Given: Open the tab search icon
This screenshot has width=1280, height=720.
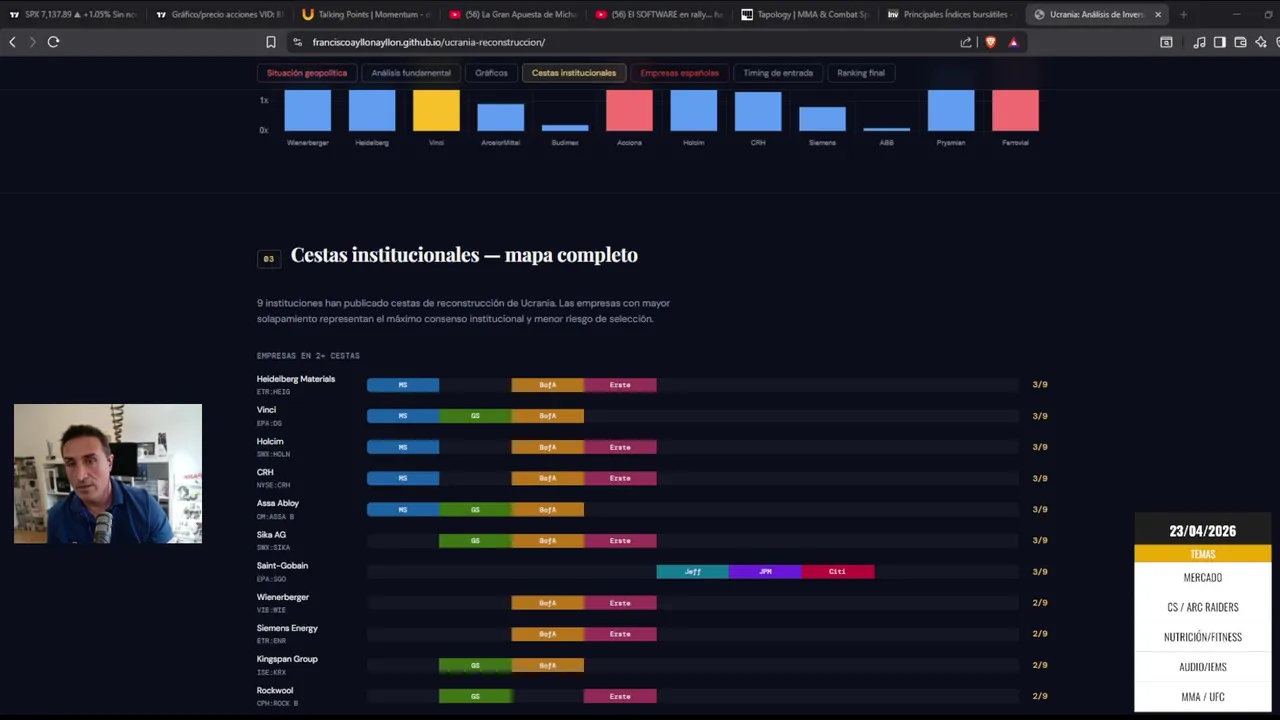Looking at the screenshot, I should tap(1166, 42).
